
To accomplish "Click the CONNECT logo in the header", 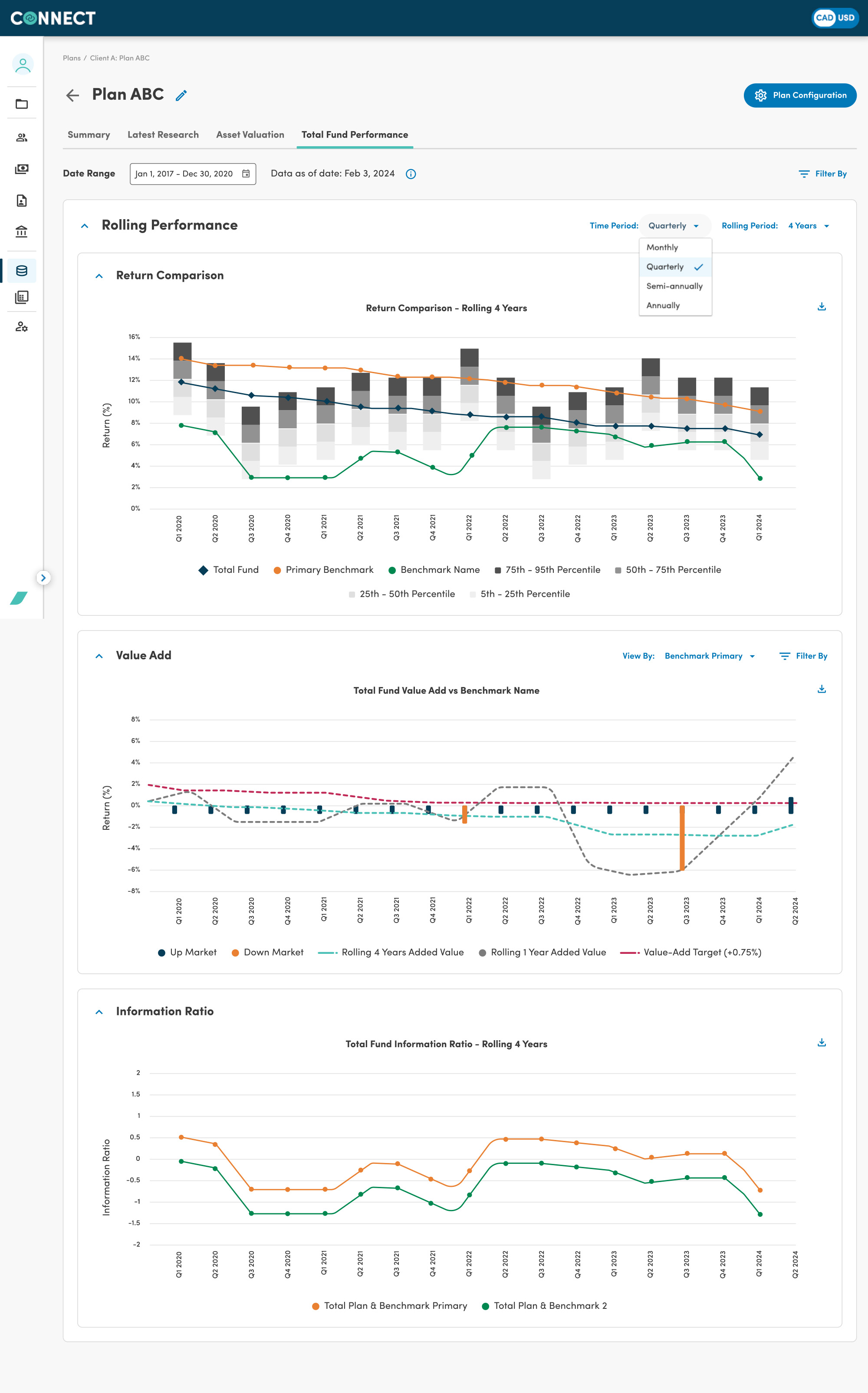I will coord(53,18).
